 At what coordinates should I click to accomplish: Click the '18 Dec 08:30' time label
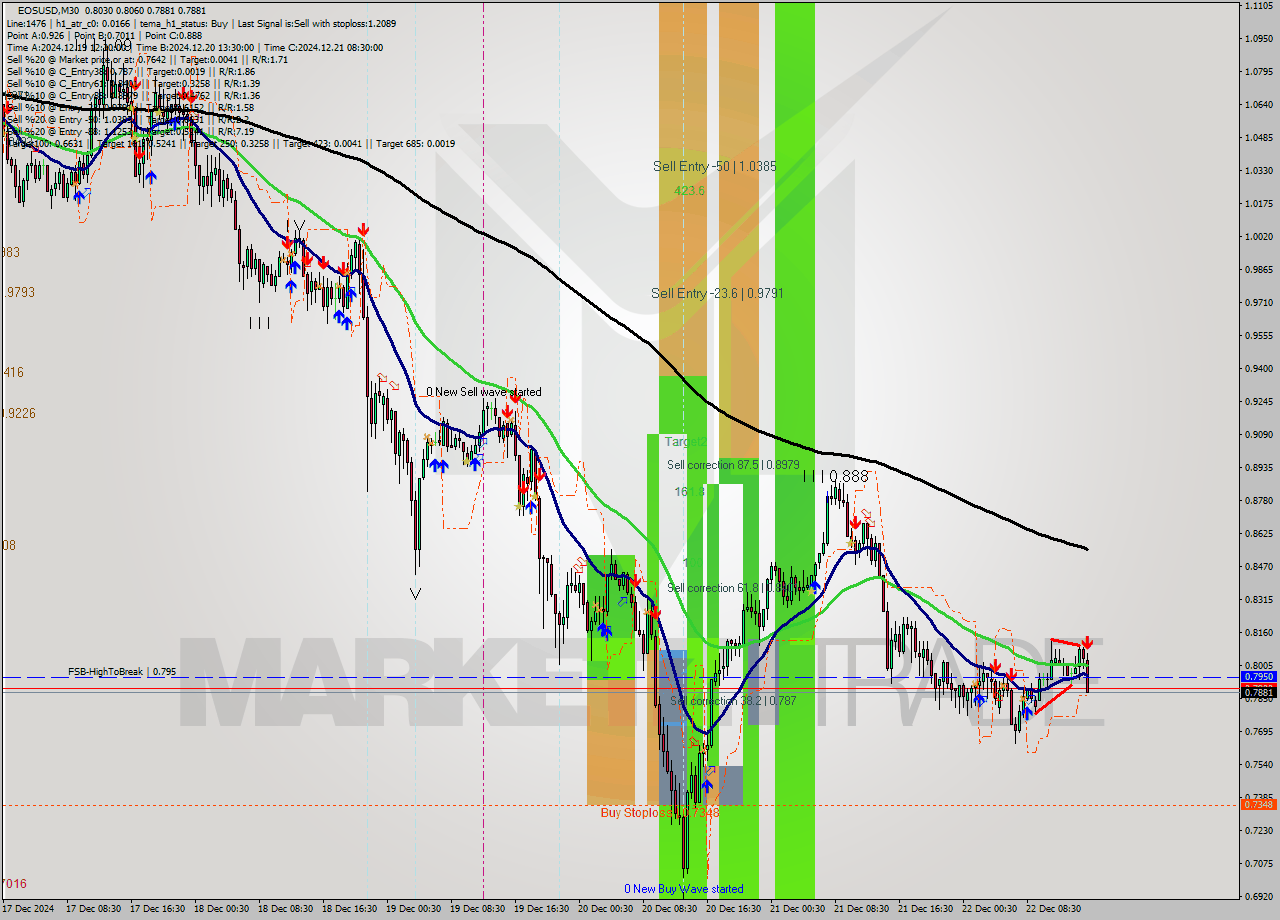coord(285,909)
